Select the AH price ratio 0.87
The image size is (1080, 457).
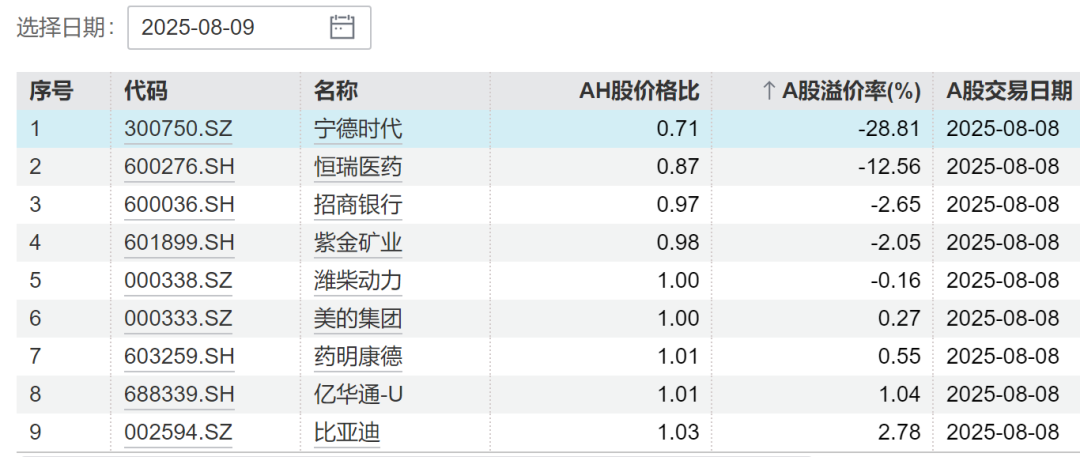pos(678,167)
